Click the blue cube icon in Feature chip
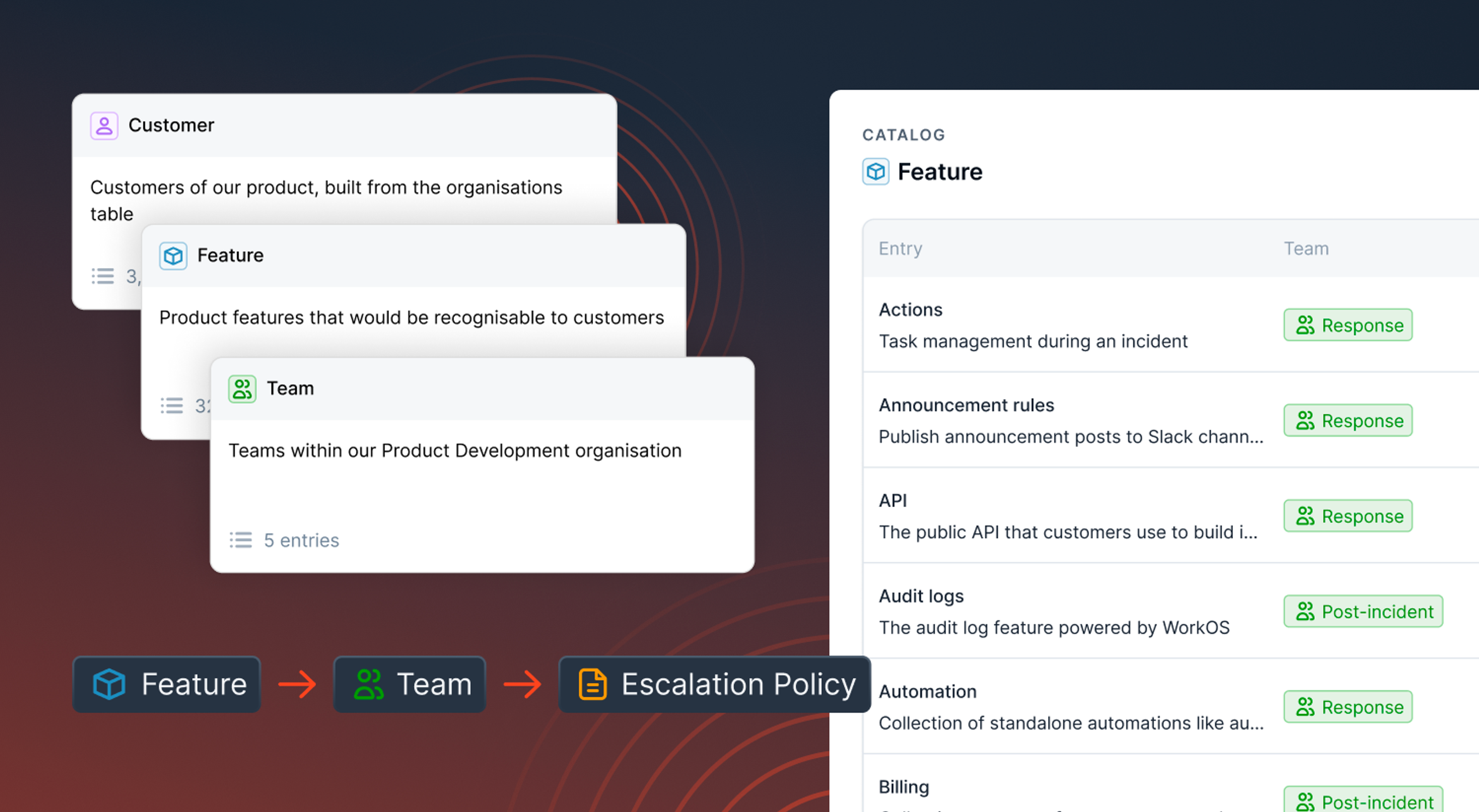 (x=109, y=684)
